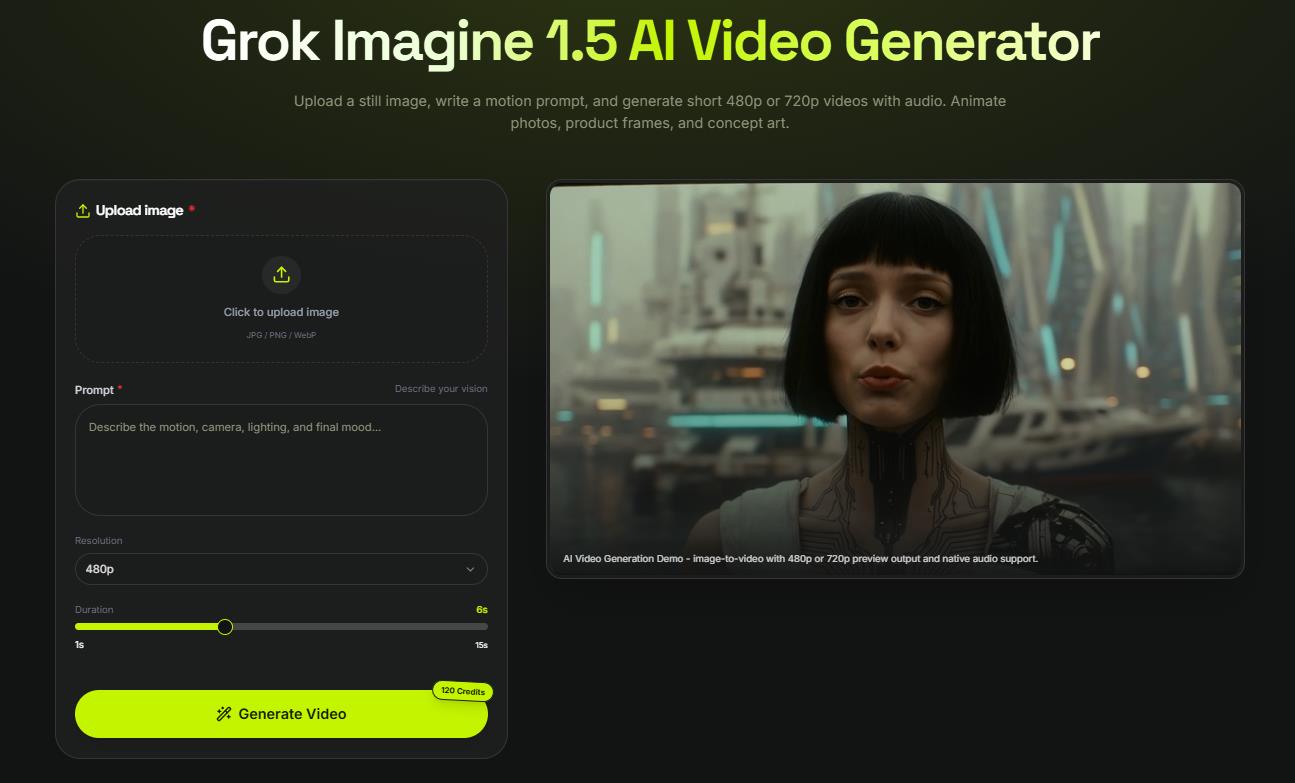
Task: Click the 120 Credits badge
Action: 463,691
